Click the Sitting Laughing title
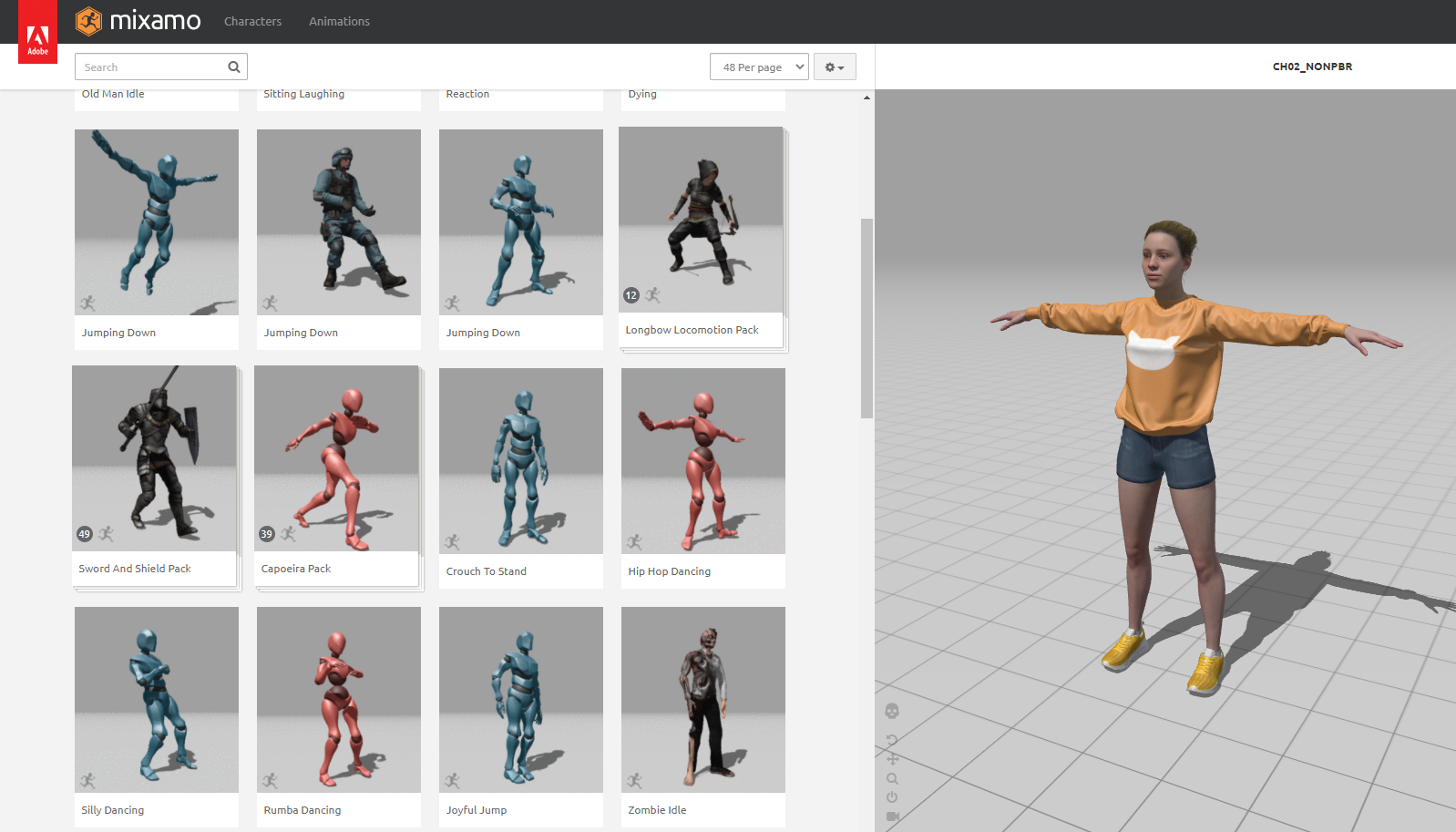The height and width of the screenshot is (832, 1456). [x=304, y=94]
